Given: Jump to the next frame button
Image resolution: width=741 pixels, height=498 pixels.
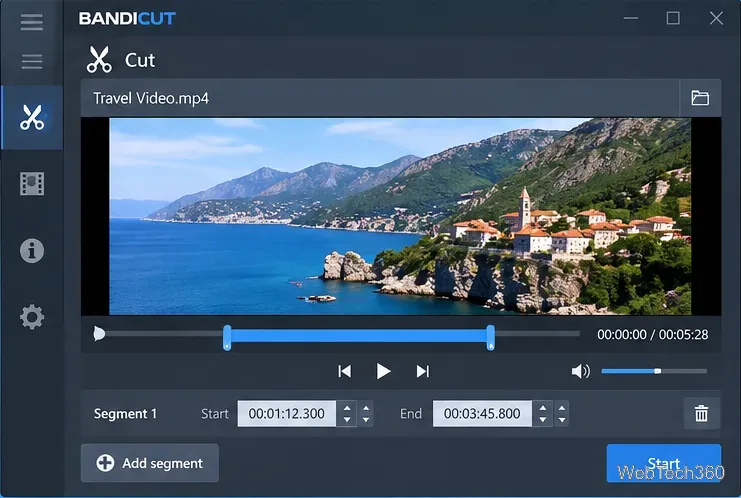Looking at the screenshot, I should 422,371.
